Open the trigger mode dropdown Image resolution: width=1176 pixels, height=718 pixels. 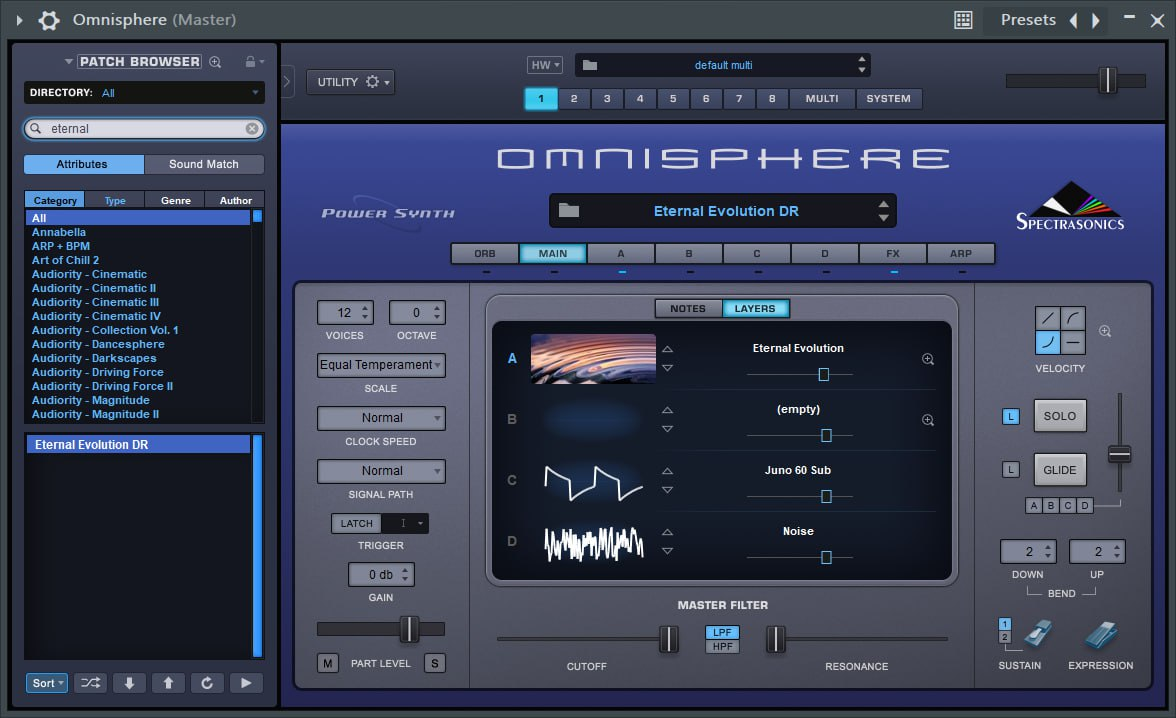(x=406, y=524)
